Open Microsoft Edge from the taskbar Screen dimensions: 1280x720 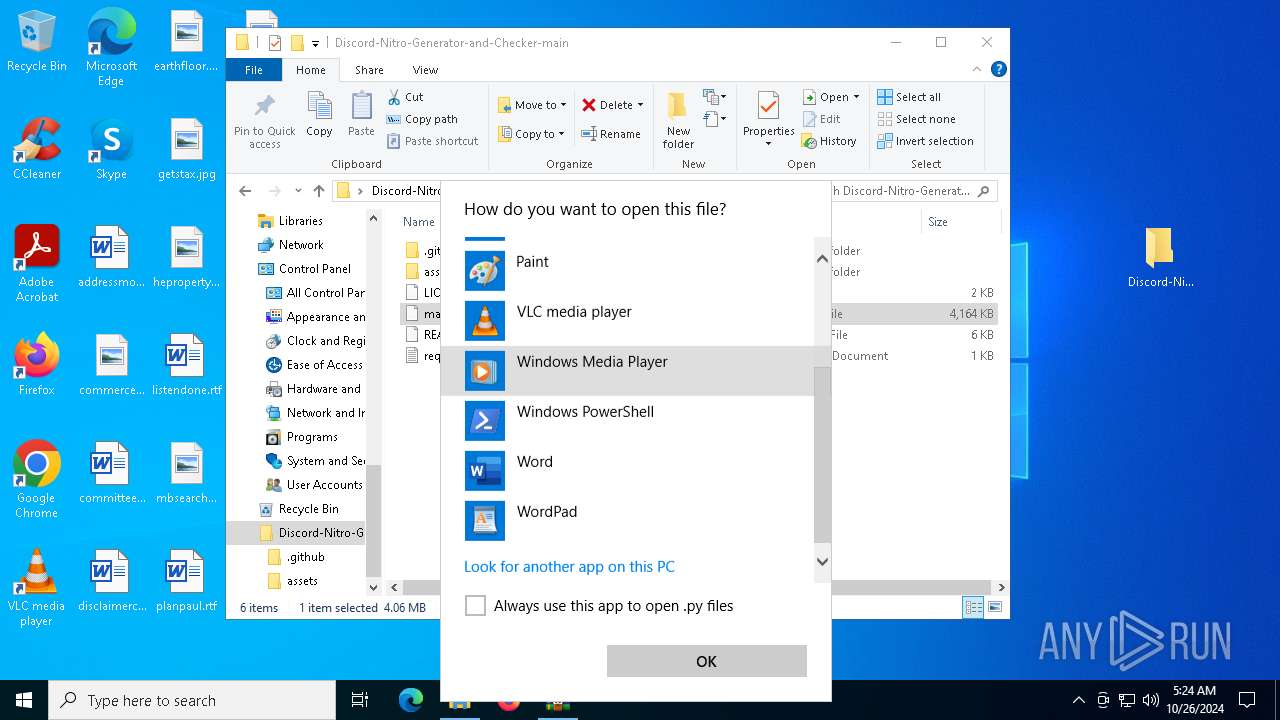pyautogui.click(x=411, y=701)
